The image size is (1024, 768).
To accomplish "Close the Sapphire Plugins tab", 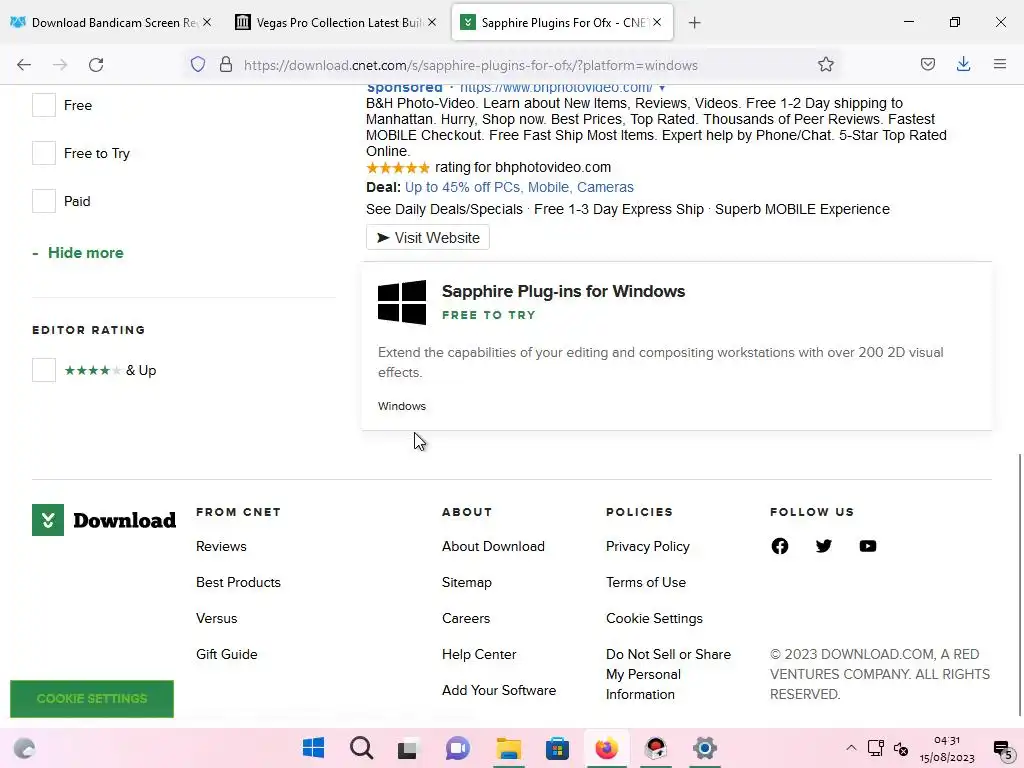I will pos(657,22).
